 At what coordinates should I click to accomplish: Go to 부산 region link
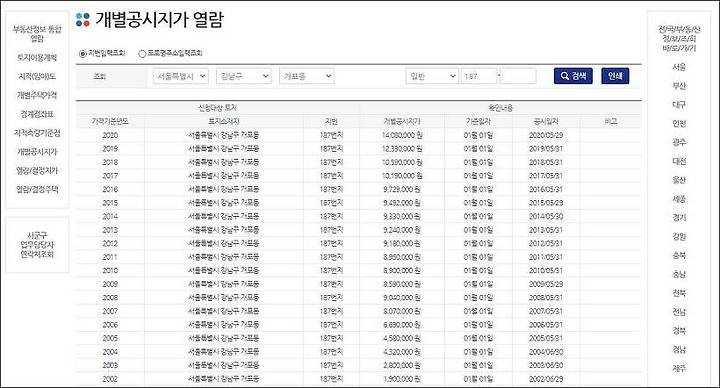point(679,86)
